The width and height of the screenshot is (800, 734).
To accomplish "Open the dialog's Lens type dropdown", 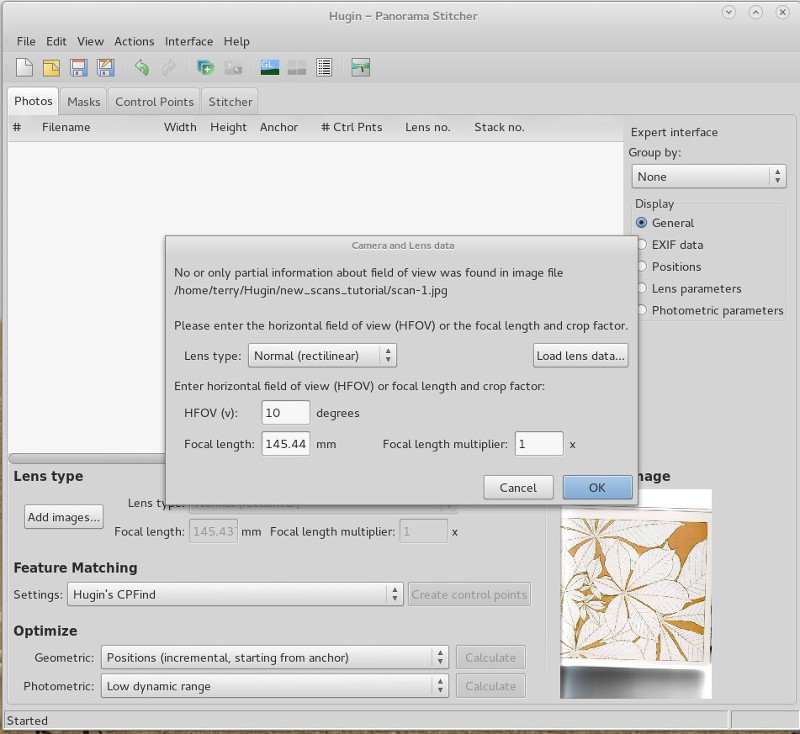I will click(x=322, y=356).
